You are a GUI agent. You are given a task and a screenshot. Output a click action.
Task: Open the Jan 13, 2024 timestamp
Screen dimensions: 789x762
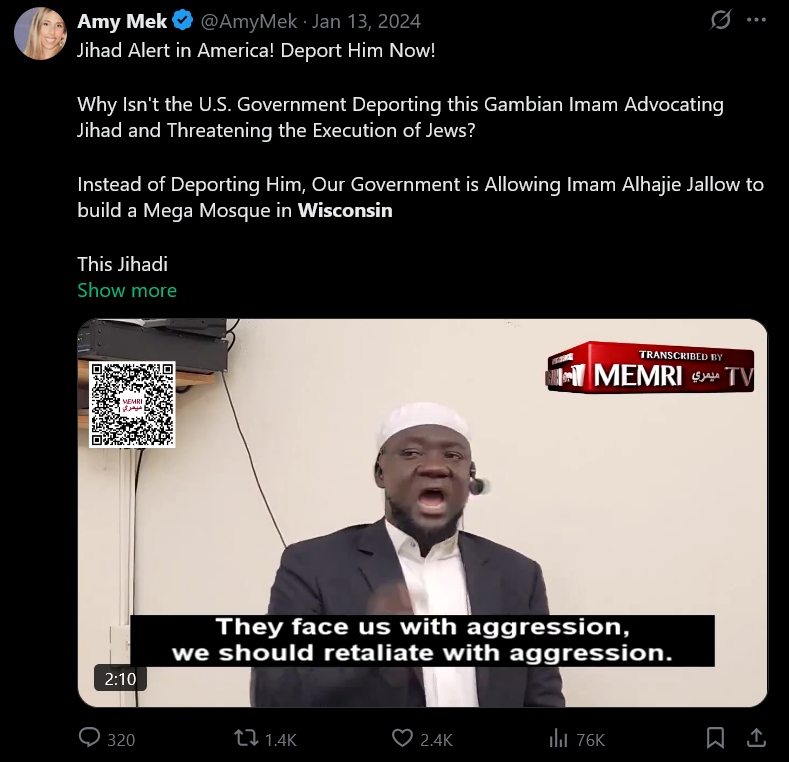366,21
